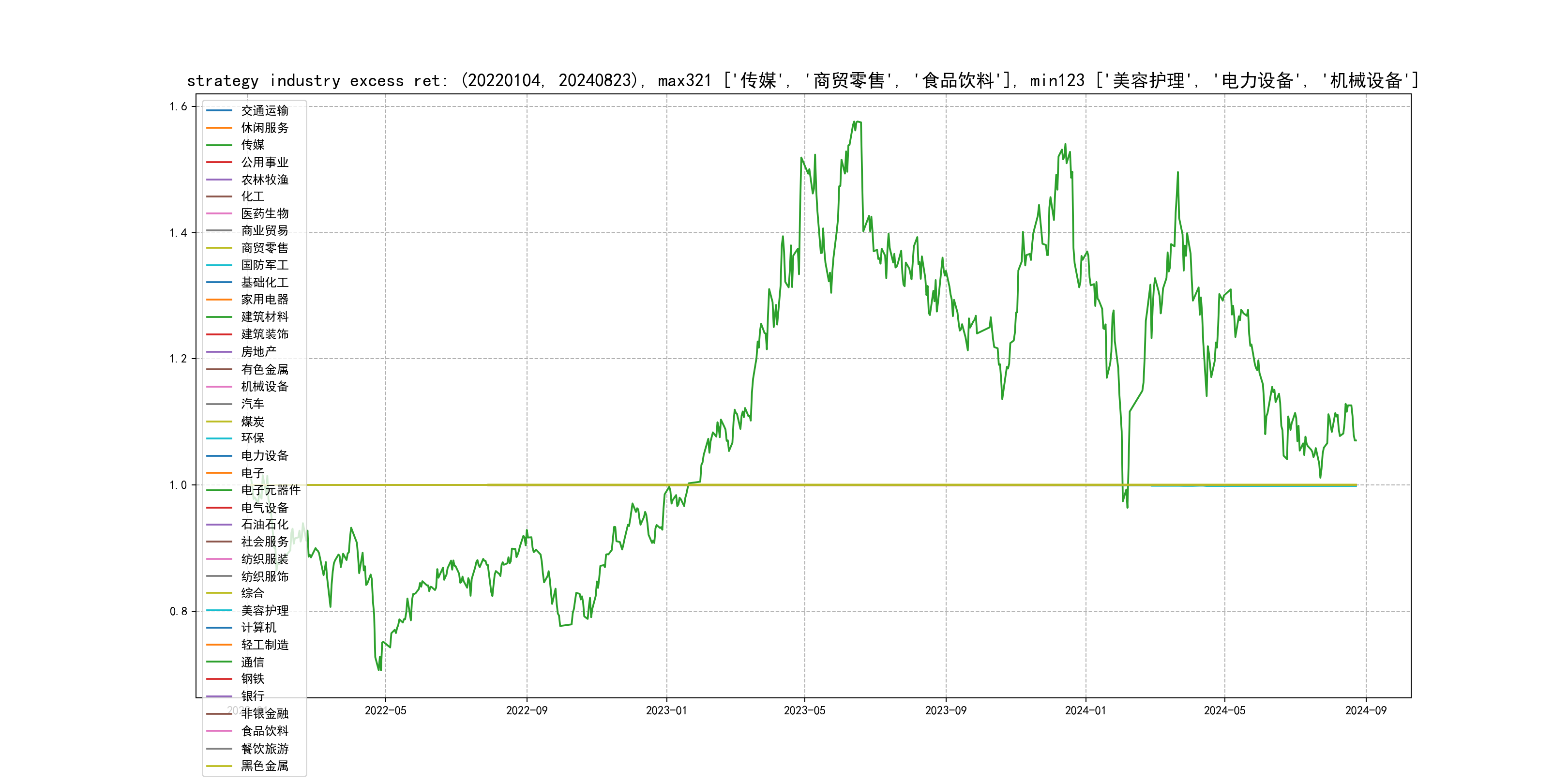The height and width of the screenshot is (784, 1568).
Task: Click the 电力设备 legend label
Action: click(265, 455)
